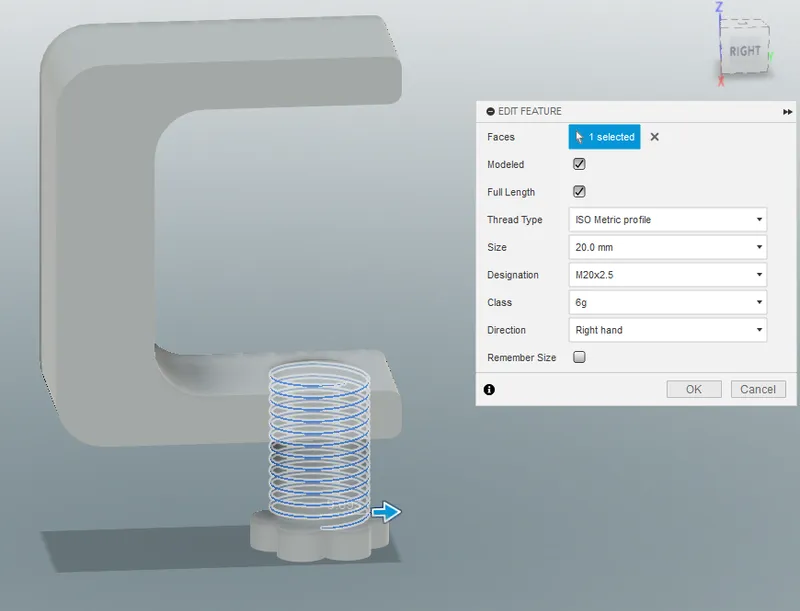800x611 pixels.
Task: Expand dialog using double-arrow icon
Action: point(787,112)
